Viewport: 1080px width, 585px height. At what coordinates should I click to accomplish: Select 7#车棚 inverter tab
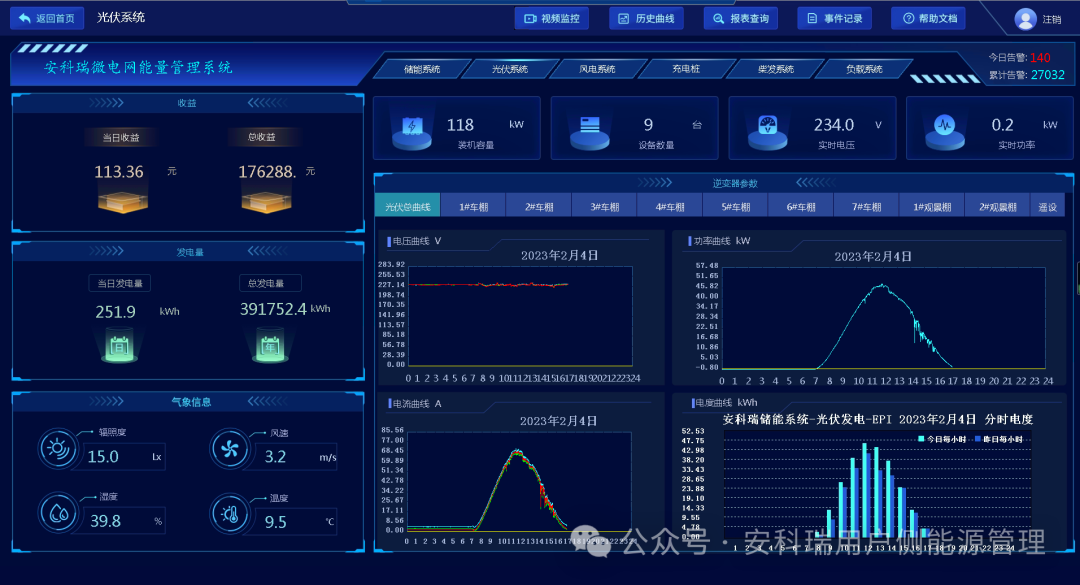(866, 207)
